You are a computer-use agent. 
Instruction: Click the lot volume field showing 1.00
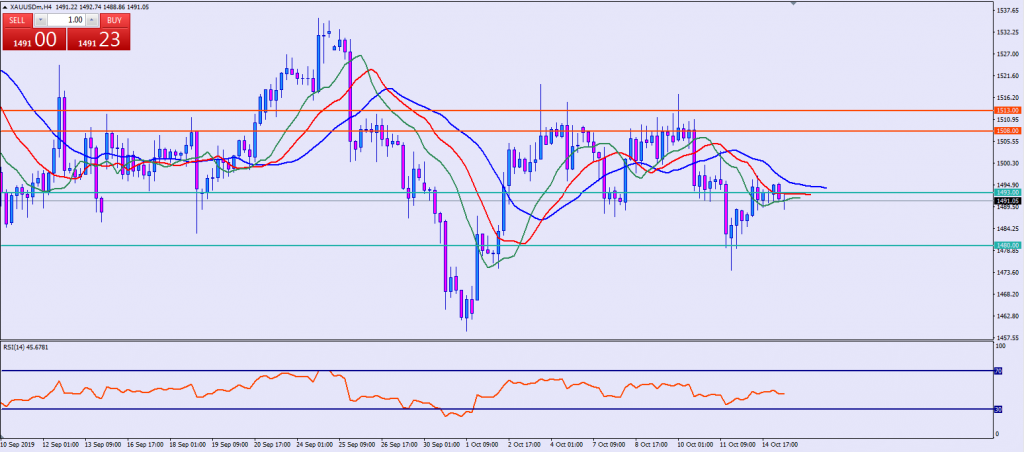point(66,20)
